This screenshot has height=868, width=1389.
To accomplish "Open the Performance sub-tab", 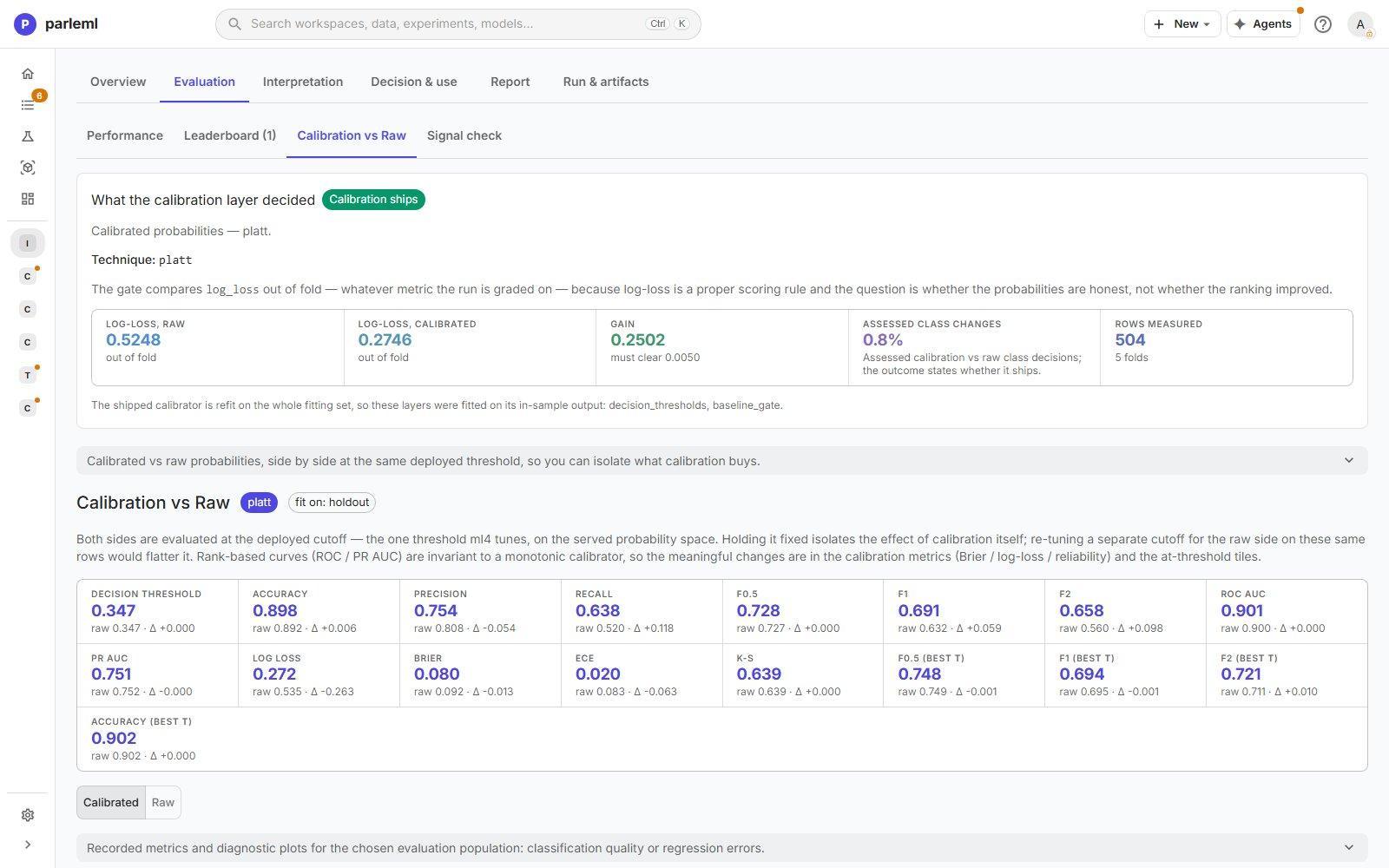I will coord(125,135).
